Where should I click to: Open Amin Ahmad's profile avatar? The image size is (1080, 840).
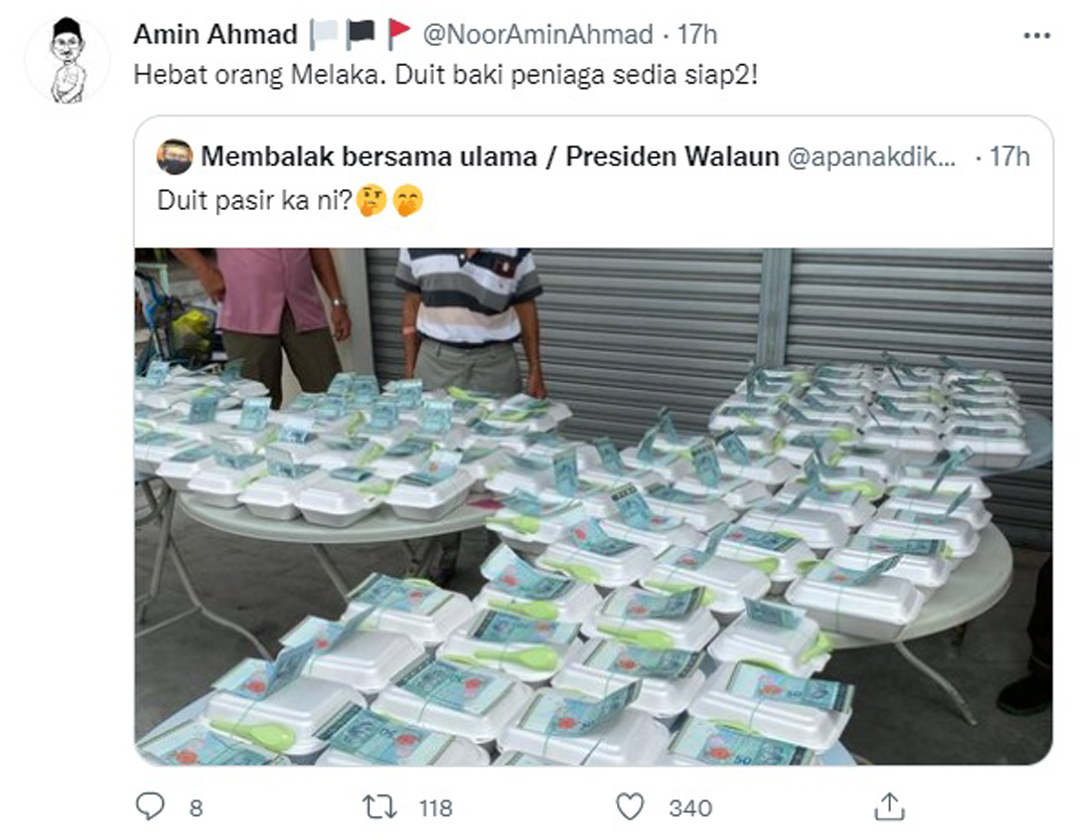[x=68, y=60]
